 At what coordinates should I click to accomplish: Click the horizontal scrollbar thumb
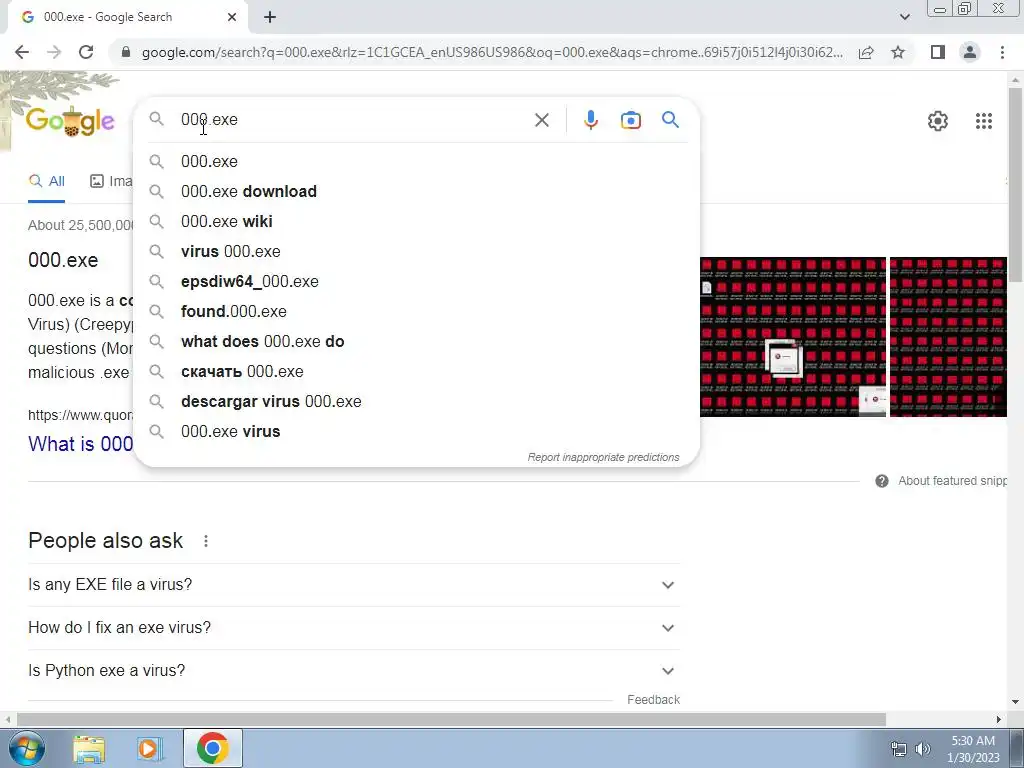pos(451,719)
